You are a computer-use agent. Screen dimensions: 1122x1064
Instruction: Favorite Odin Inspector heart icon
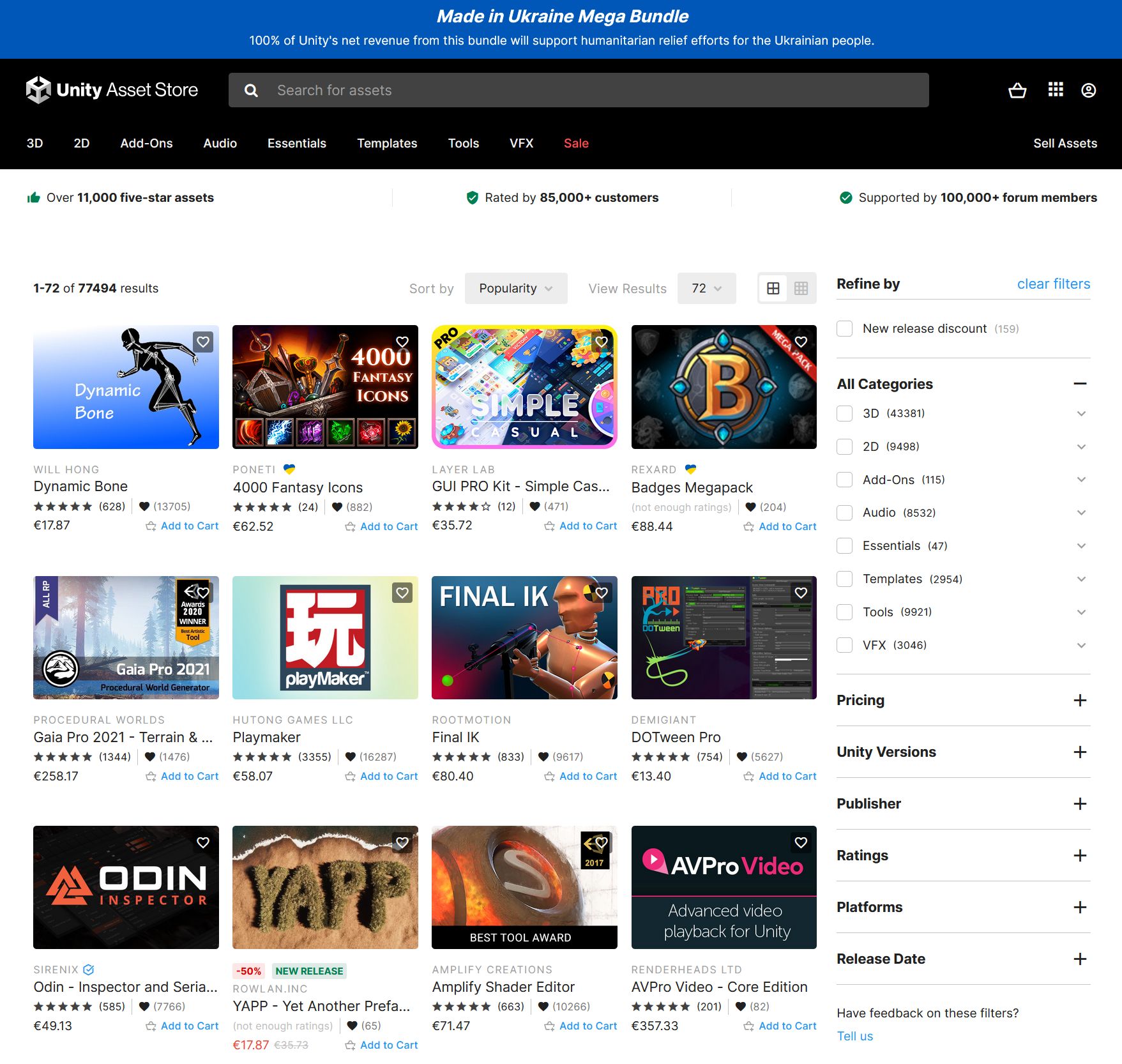[203, 842]
